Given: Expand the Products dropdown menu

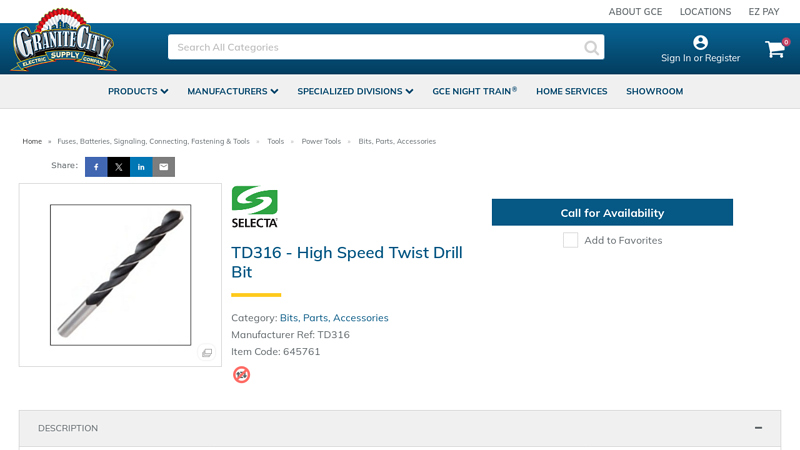Looking at the screenshot, I should pos(138,91).
